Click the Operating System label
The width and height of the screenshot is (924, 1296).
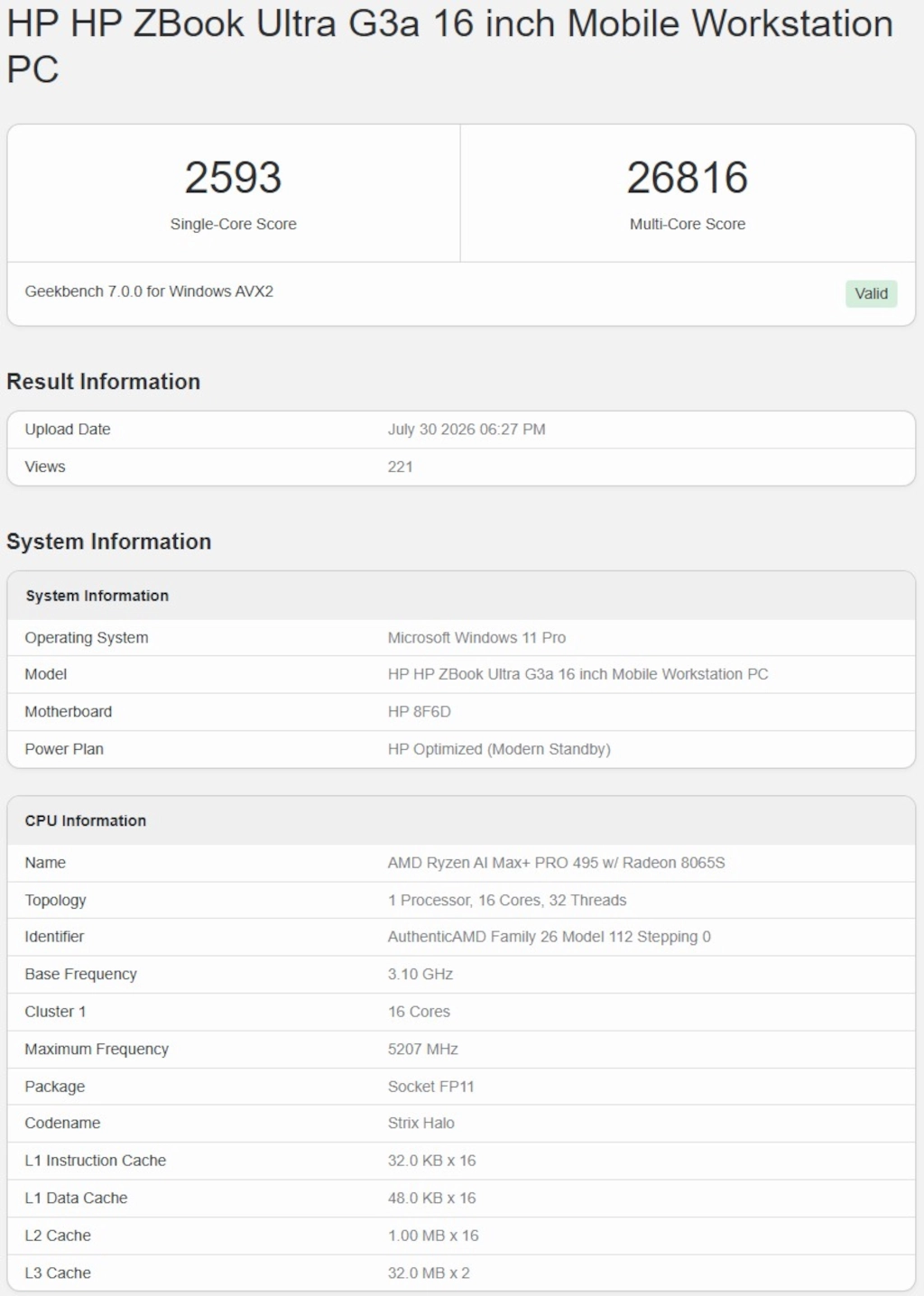pyautogui.click(x=87, y=638)
